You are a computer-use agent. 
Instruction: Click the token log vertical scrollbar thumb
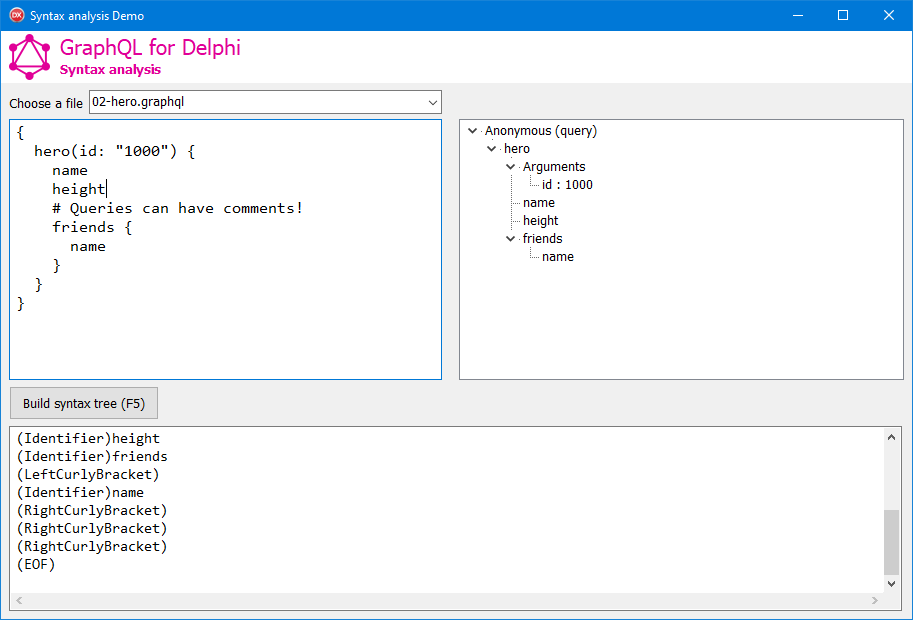click(x=891, y=540)
